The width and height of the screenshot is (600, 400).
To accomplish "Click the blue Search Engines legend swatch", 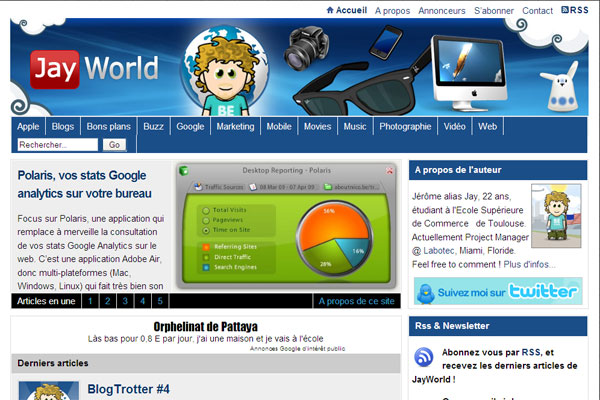I will point(206,267).
